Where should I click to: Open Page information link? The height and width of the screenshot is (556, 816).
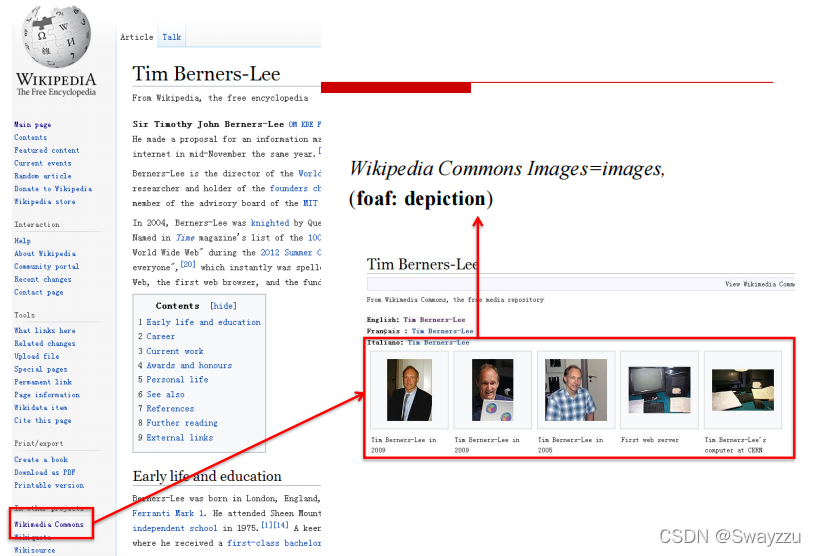47,395
